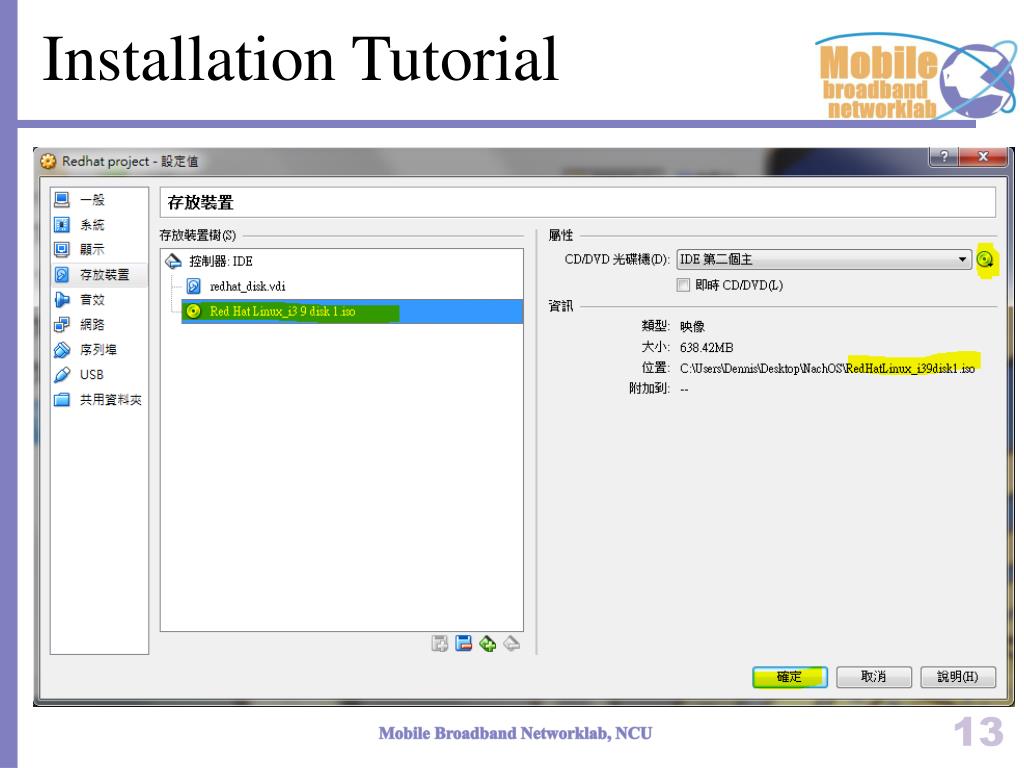Click the Redhat project window gear icon
This screenshot has height=768, width=1024.
click(x=48, y=161)
